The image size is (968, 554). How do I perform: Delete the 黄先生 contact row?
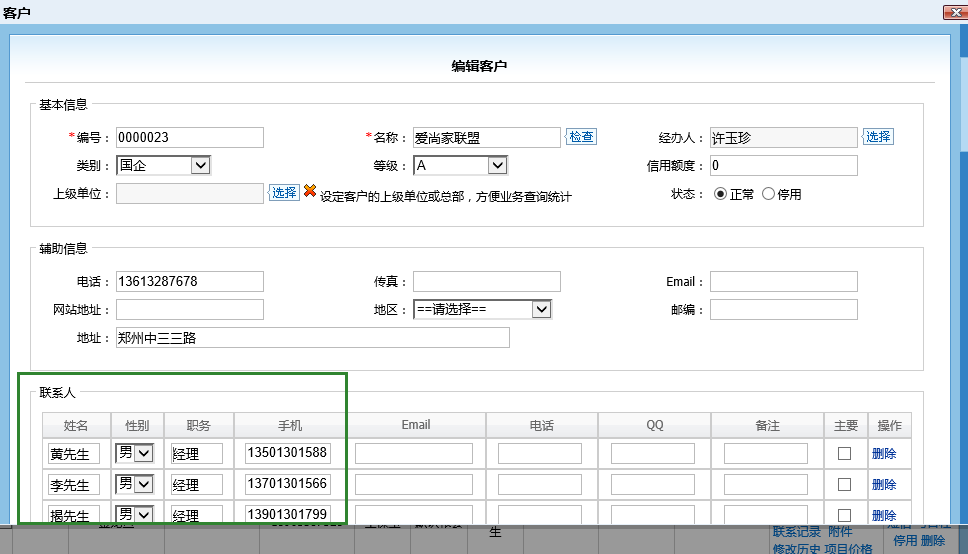(x=884, y=454)
